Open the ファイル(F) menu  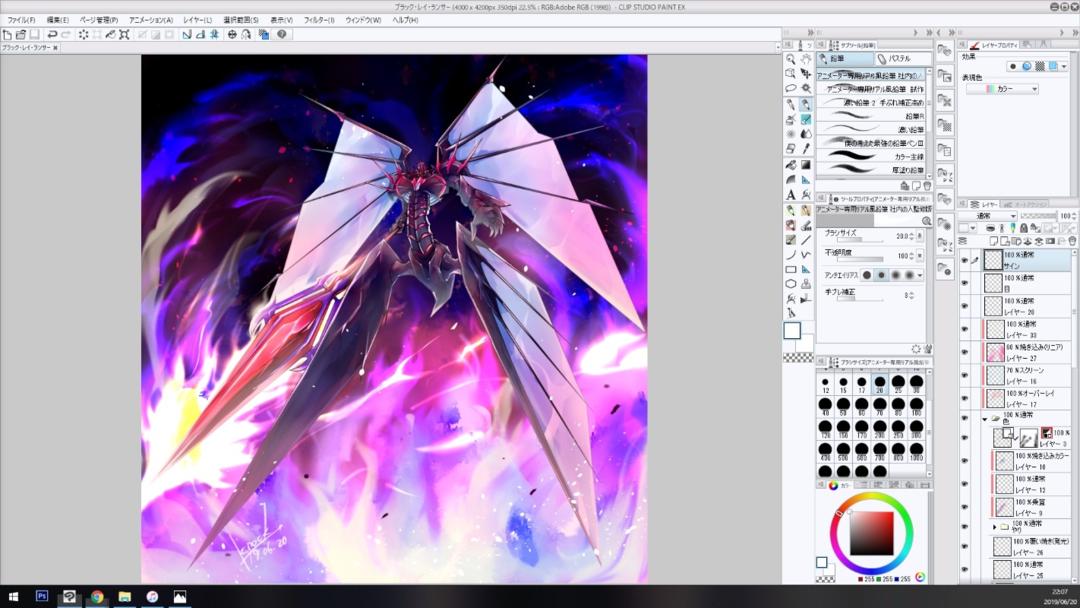[21, 20]
